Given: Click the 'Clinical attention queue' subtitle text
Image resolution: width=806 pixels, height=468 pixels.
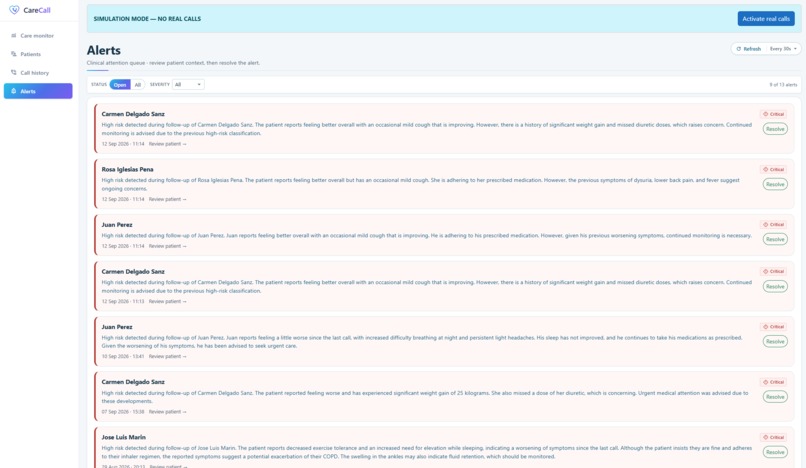Looking at the screenshot, I should coord(173,63).
